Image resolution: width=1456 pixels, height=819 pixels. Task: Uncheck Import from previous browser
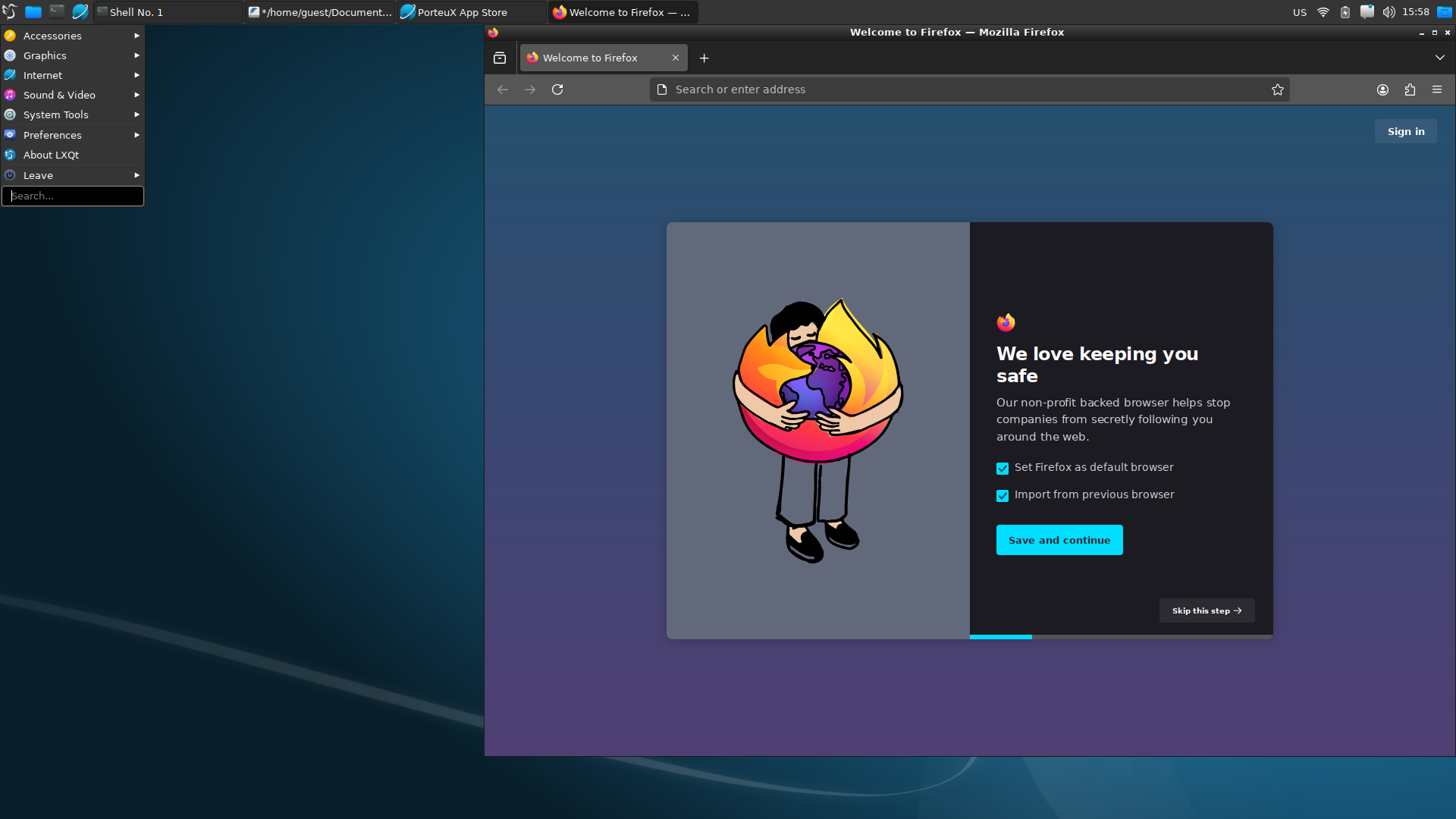coord(1003,496)
